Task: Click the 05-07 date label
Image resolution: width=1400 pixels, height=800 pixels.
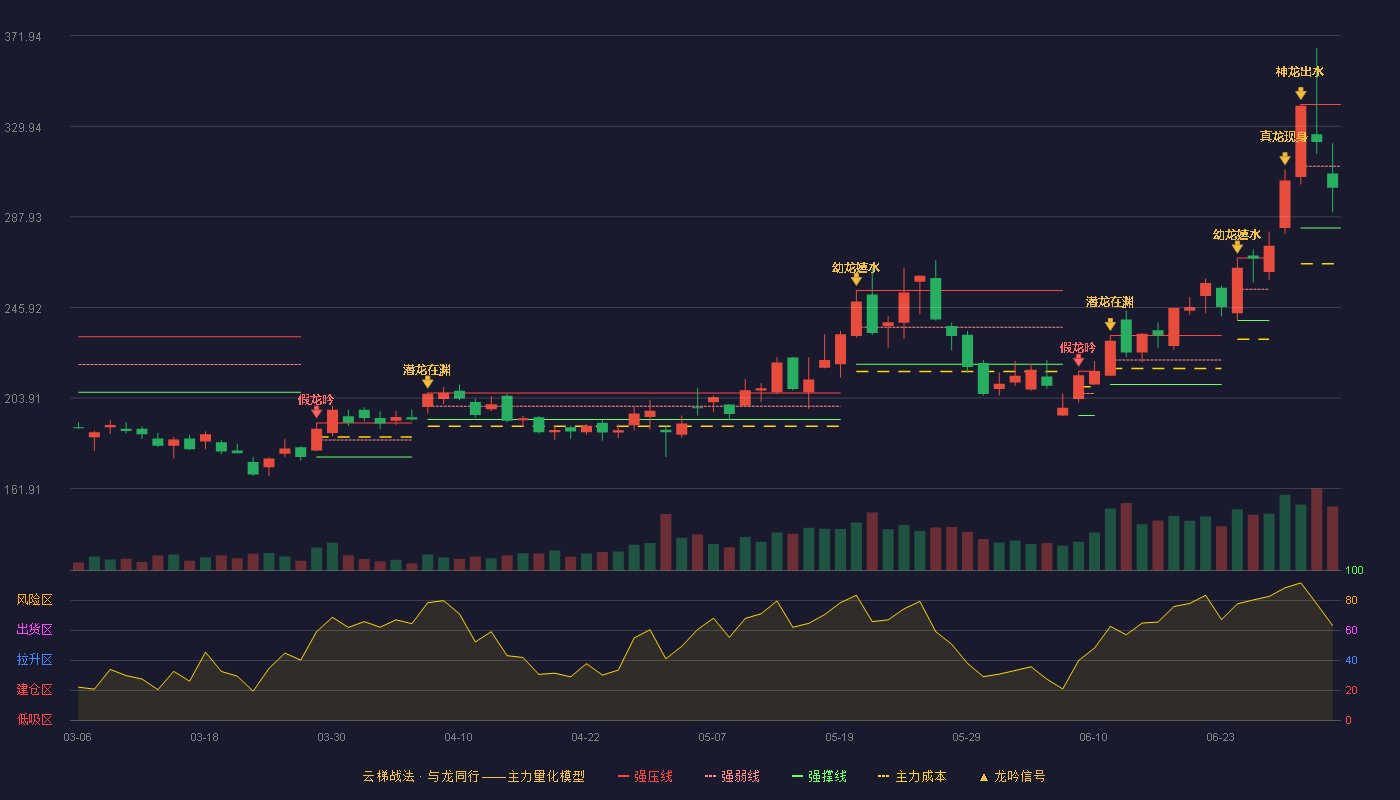Action: (x=712, y=737)
